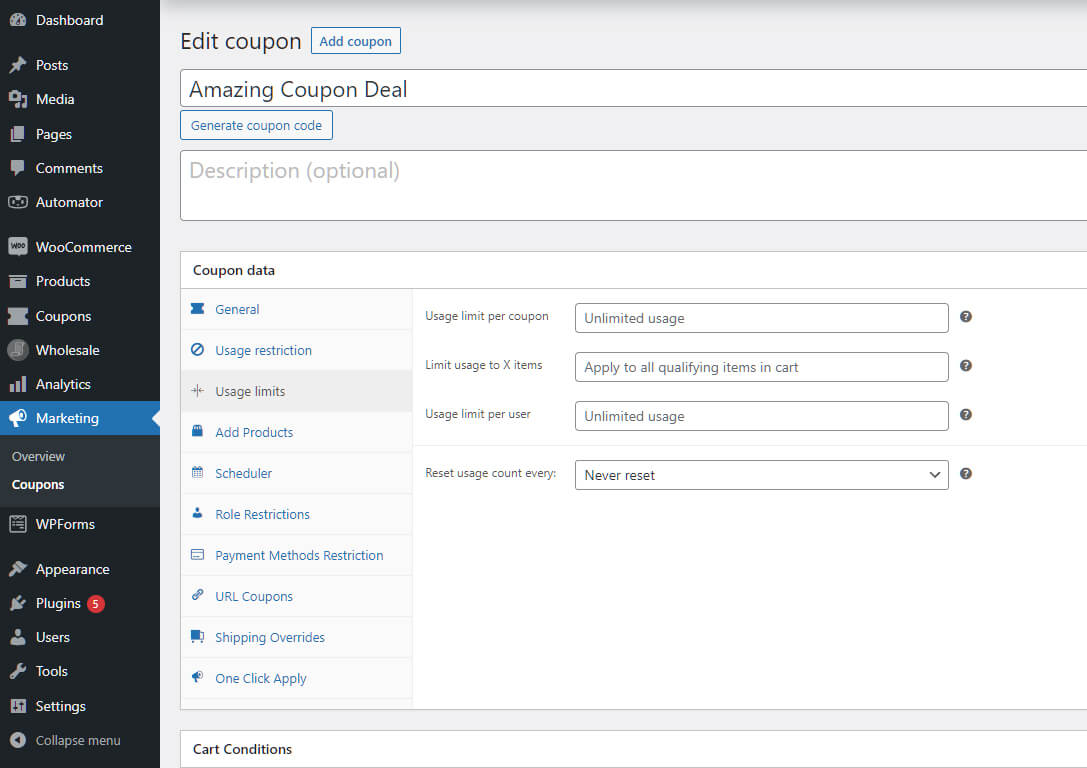This screenshot has width=1087, height=768.
Task: Click the Usage limit per coupon field
Action: tap(761, 318)
